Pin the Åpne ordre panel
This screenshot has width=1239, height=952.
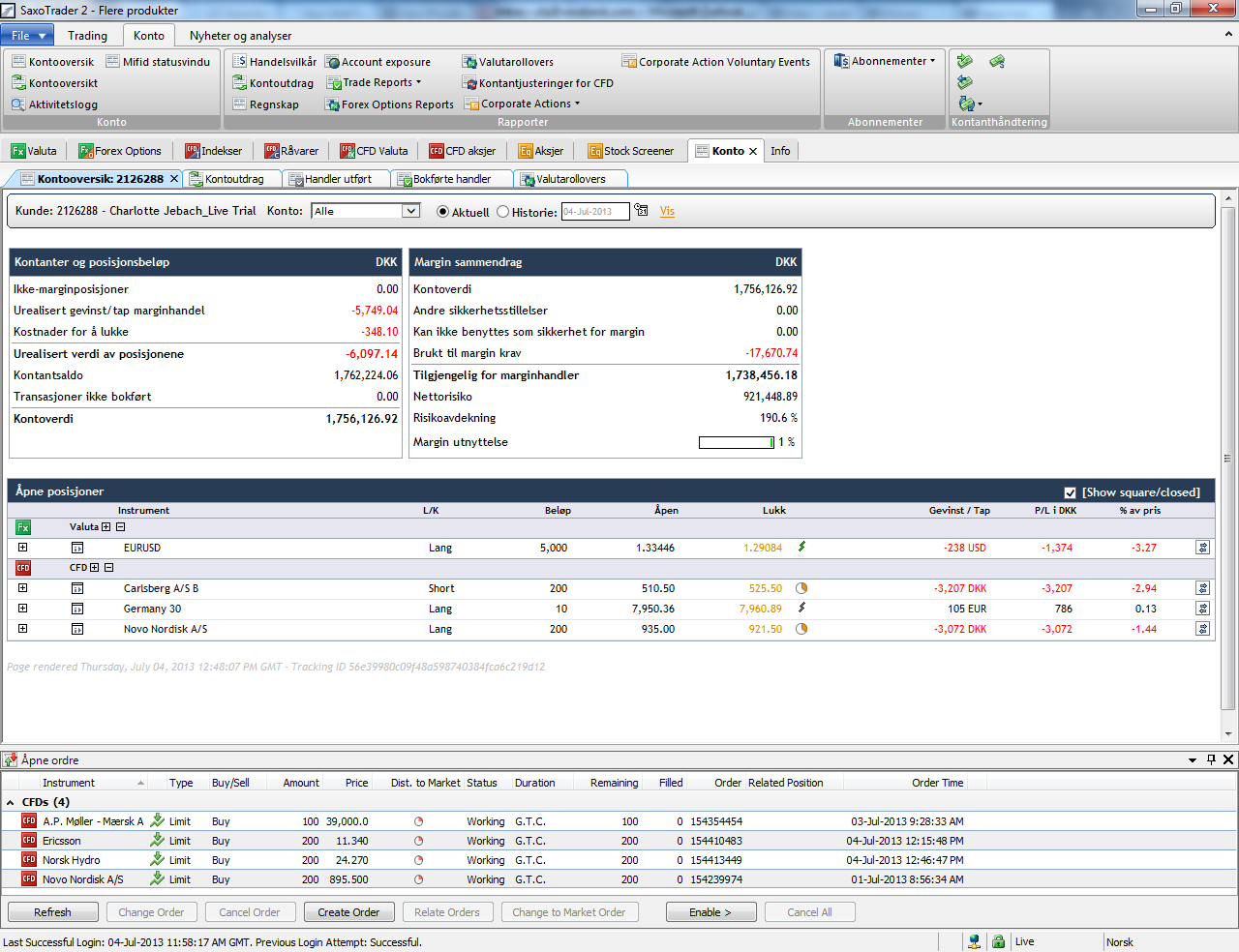(1211, 759)
